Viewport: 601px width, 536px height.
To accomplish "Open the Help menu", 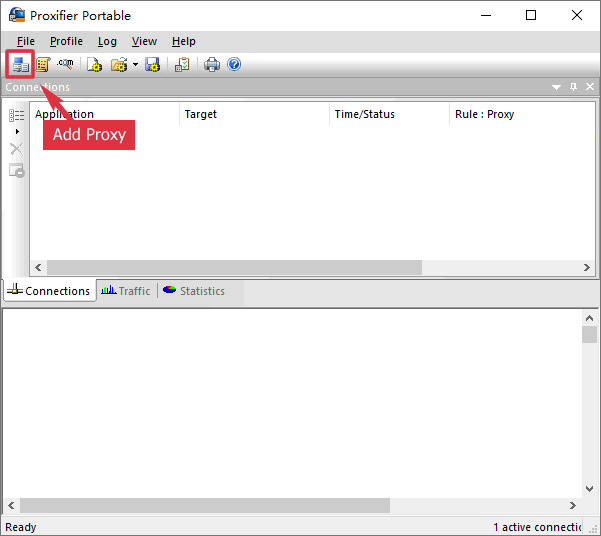I will tap(184, 41).
